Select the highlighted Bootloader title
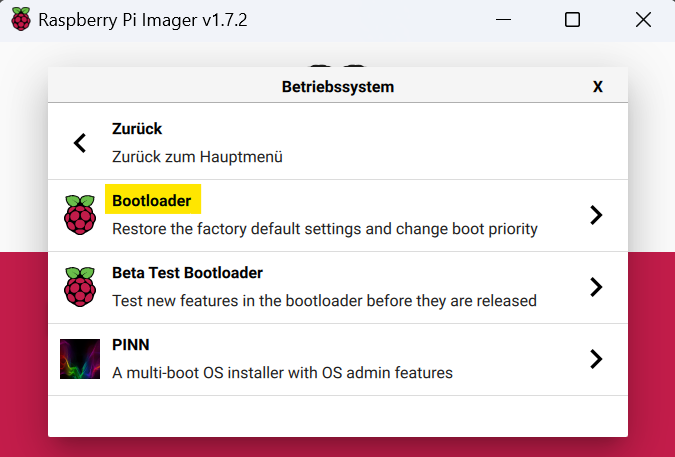675x457 pixels. (152, 201)
